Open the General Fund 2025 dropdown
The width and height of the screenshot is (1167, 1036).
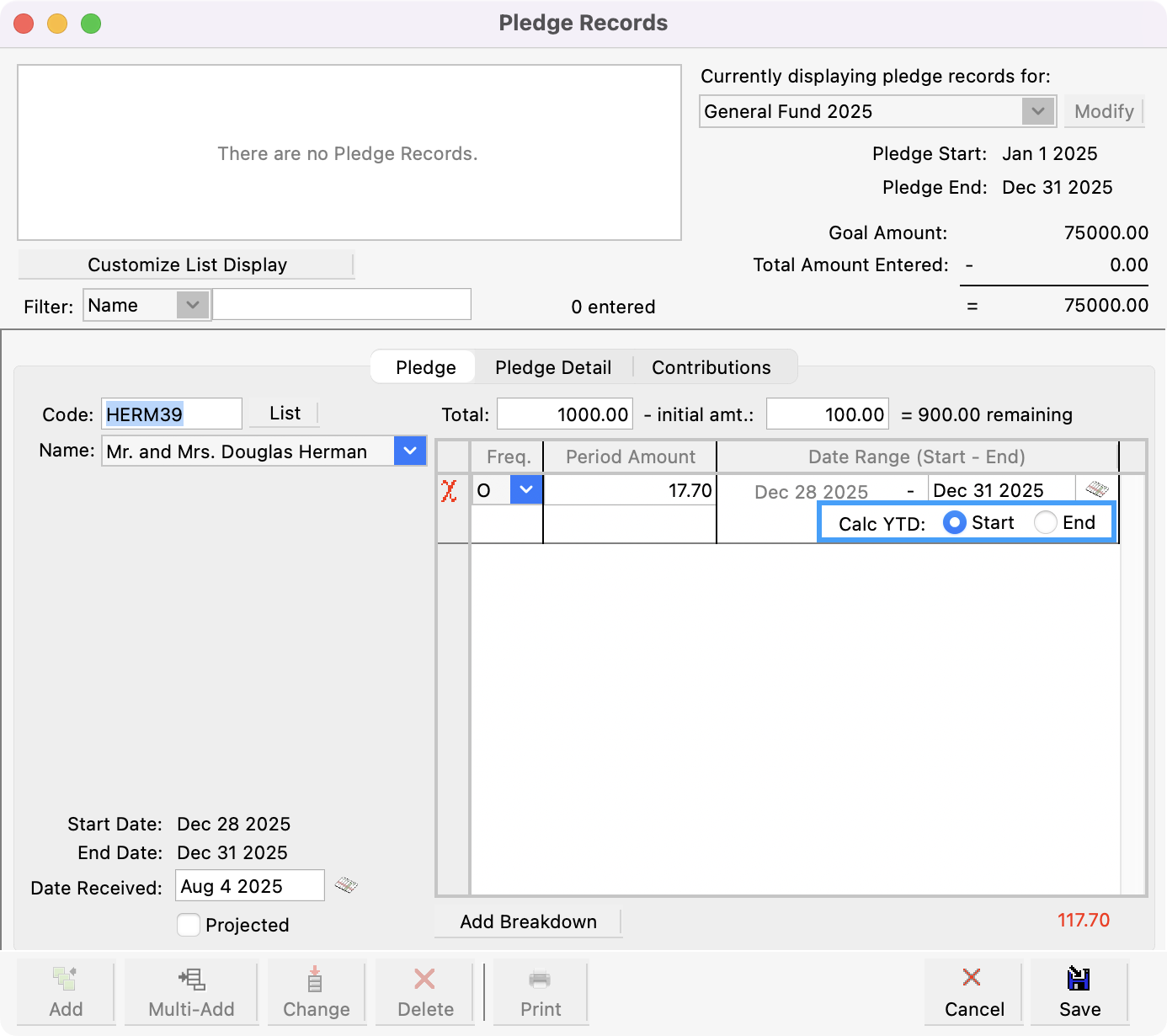(1037, 110)
